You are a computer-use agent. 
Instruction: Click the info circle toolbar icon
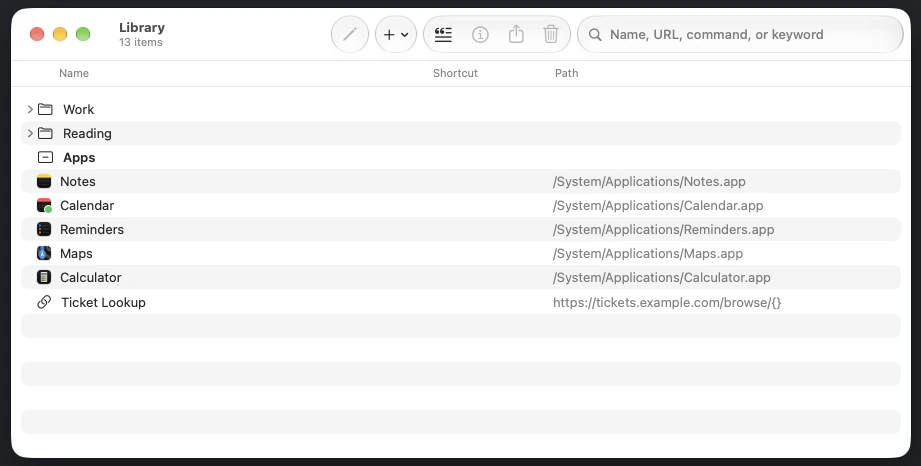(x=480, y=35)
